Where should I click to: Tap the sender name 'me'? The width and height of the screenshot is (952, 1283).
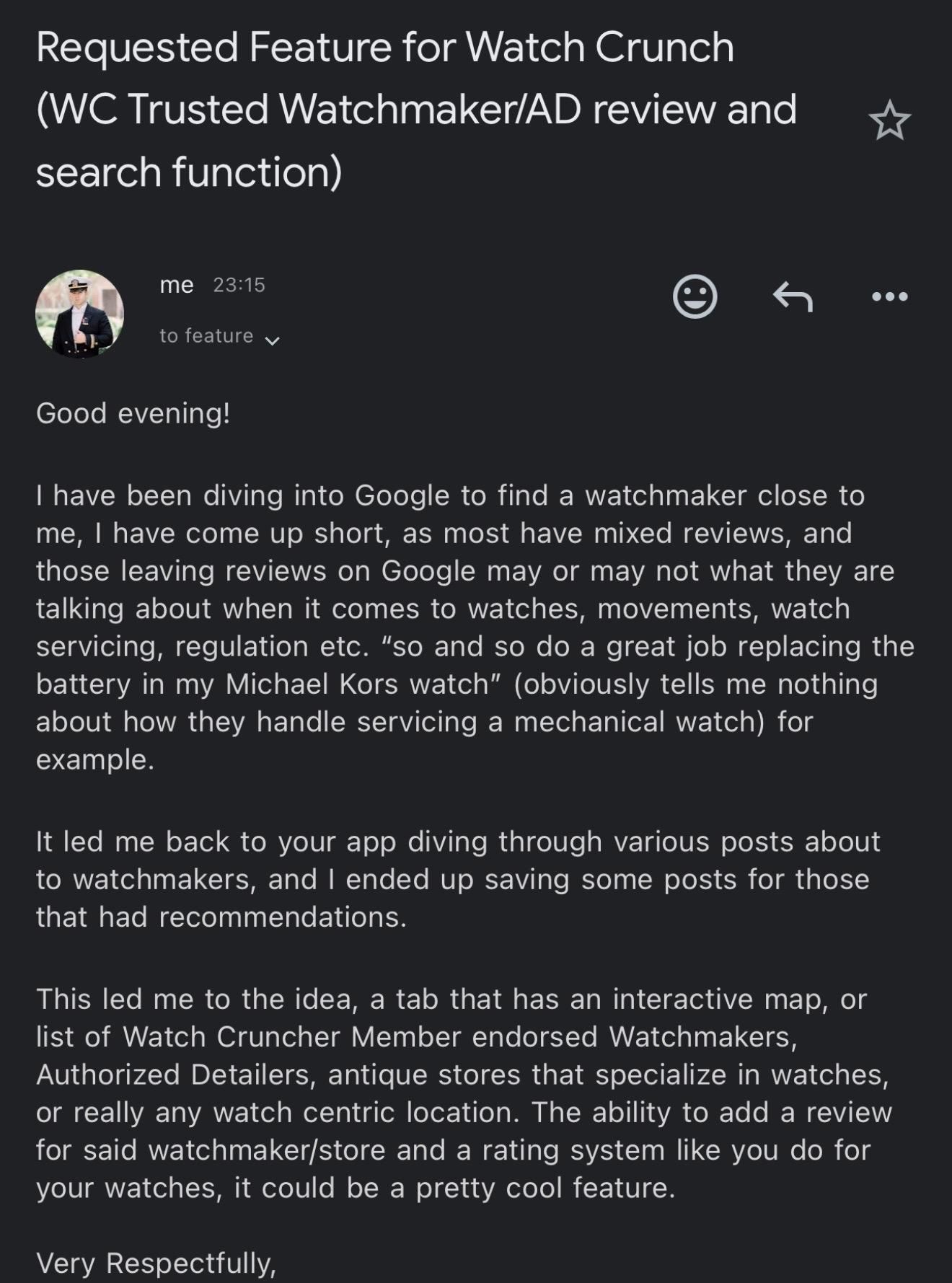175,285
